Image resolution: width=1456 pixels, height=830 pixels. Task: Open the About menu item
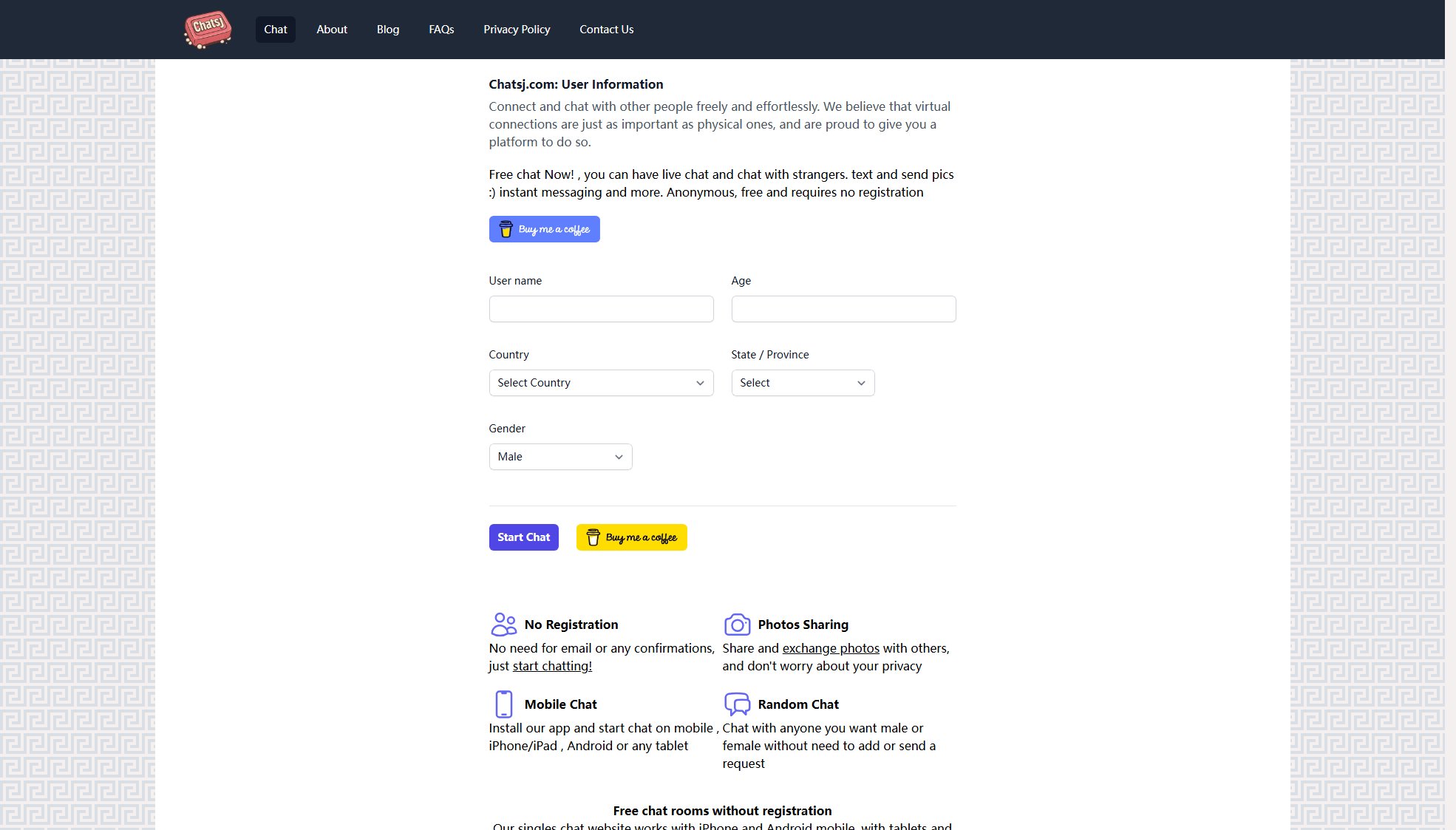pos(332,30)
